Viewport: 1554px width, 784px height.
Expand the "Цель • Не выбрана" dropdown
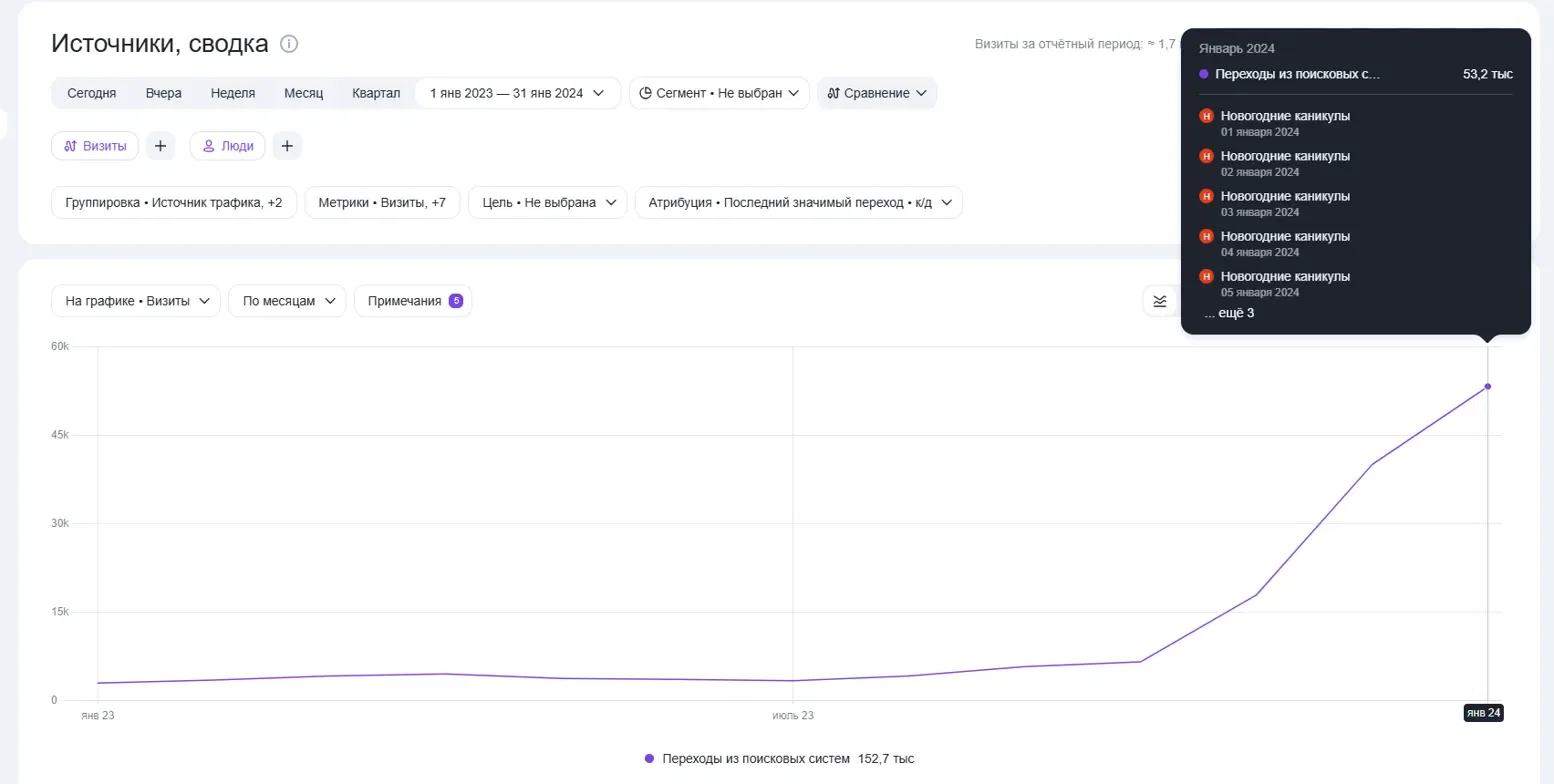pos(548,203)
